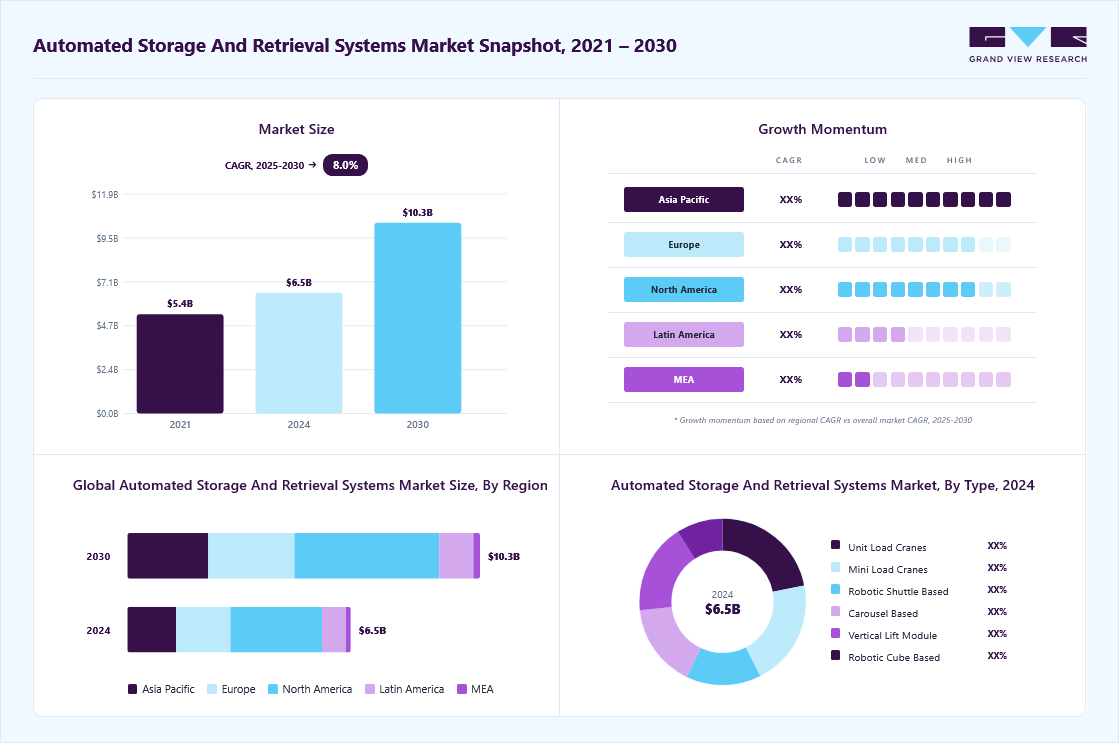This screenshot has height=743, width=1120.
Task: Click the MEA legend swatch below bars
Action: [x=462, y=689]
